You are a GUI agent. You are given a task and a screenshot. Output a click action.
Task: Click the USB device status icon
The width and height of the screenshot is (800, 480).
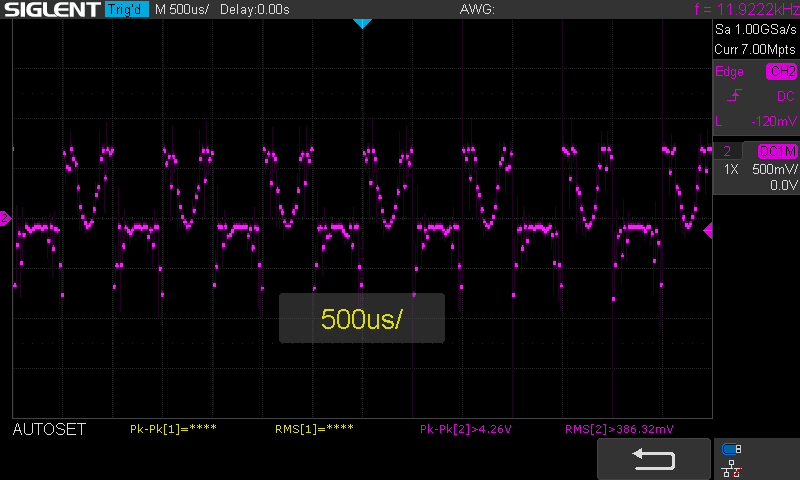(731, 449)
